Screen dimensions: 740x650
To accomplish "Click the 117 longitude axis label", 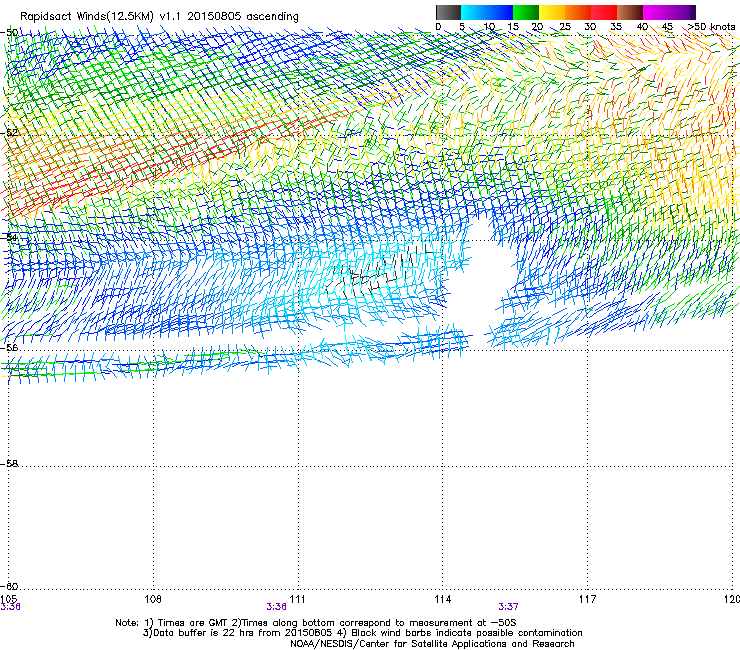I will pos(588,599).
